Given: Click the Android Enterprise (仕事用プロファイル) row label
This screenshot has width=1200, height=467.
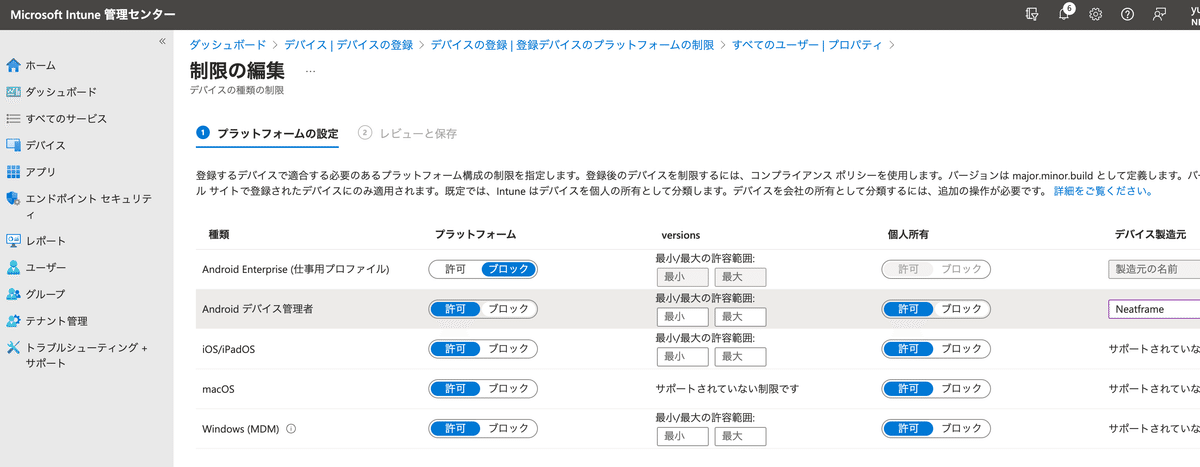Looking at the screenshot, I should coord(295,269).
